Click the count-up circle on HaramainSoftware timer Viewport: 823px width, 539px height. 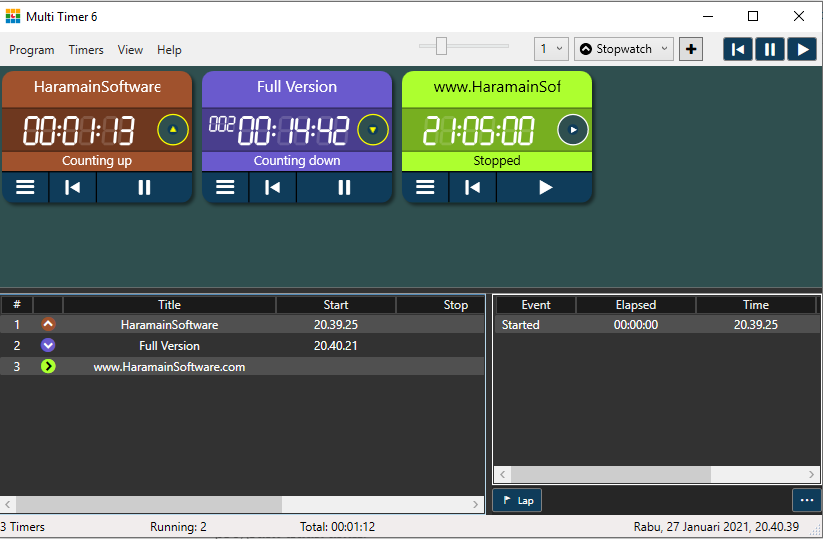click(173, 130)
